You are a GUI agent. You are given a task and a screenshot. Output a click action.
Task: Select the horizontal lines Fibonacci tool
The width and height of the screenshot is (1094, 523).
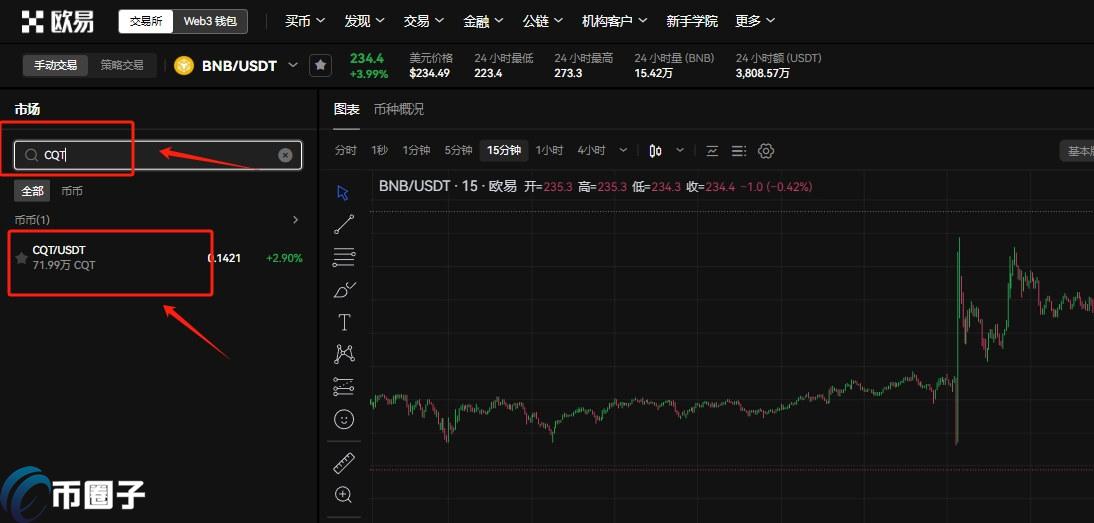tap(344, 257)
